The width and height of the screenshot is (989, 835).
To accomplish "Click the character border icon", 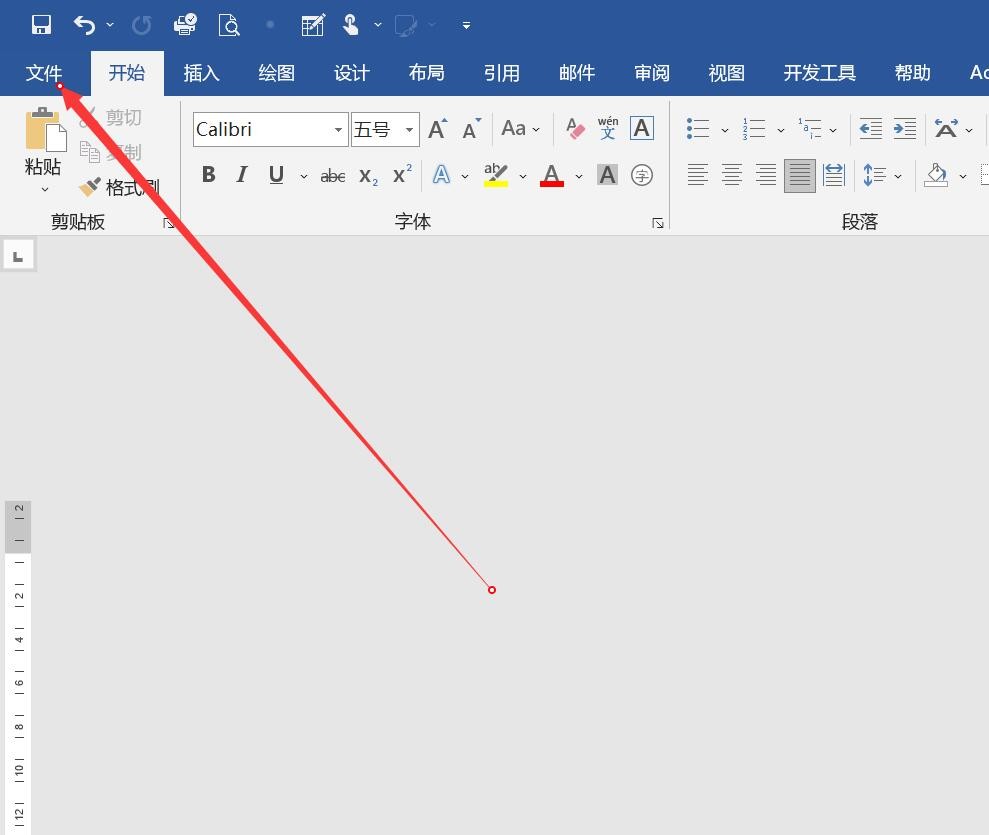I will coord(641,128).
